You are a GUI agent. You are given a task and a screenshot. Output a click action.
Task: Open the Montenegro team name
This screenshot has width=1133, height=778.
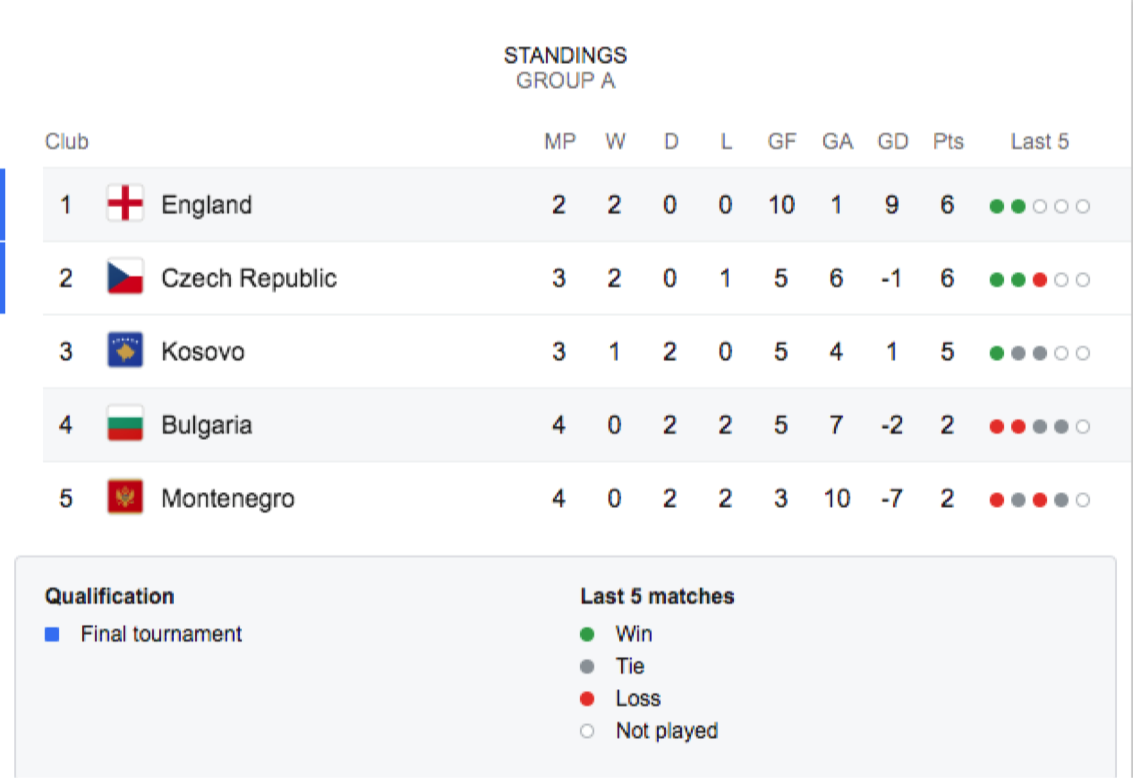pos(228,498)
